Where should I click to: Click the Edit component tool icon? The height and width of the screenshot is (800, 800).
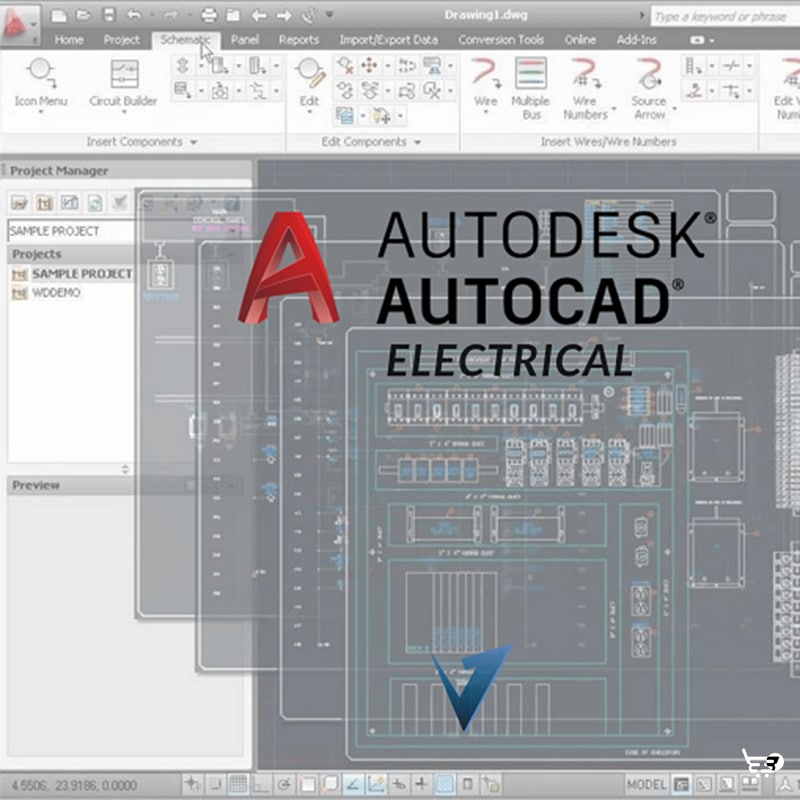click(310, 71)
